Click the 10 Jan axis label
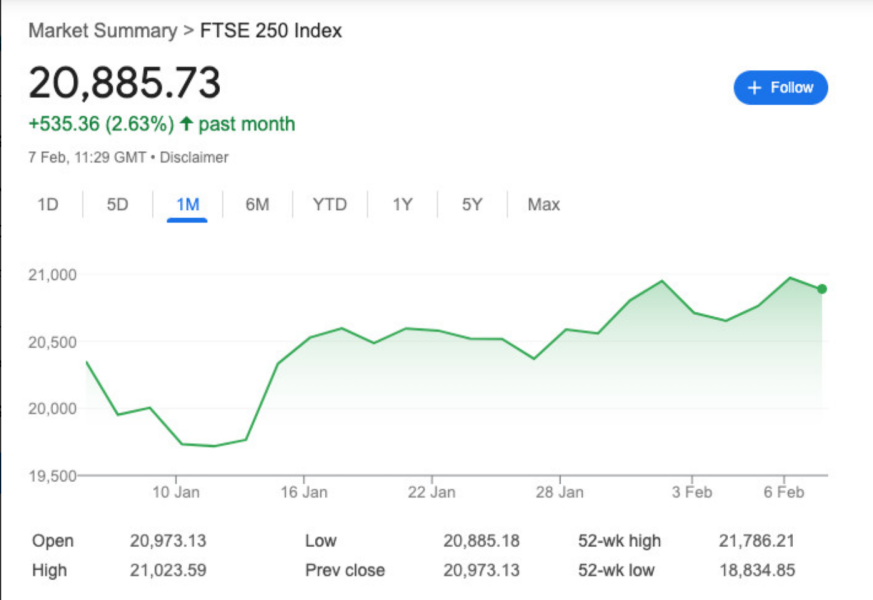Viewport: 873px width, 600px height. coord(176,492)
